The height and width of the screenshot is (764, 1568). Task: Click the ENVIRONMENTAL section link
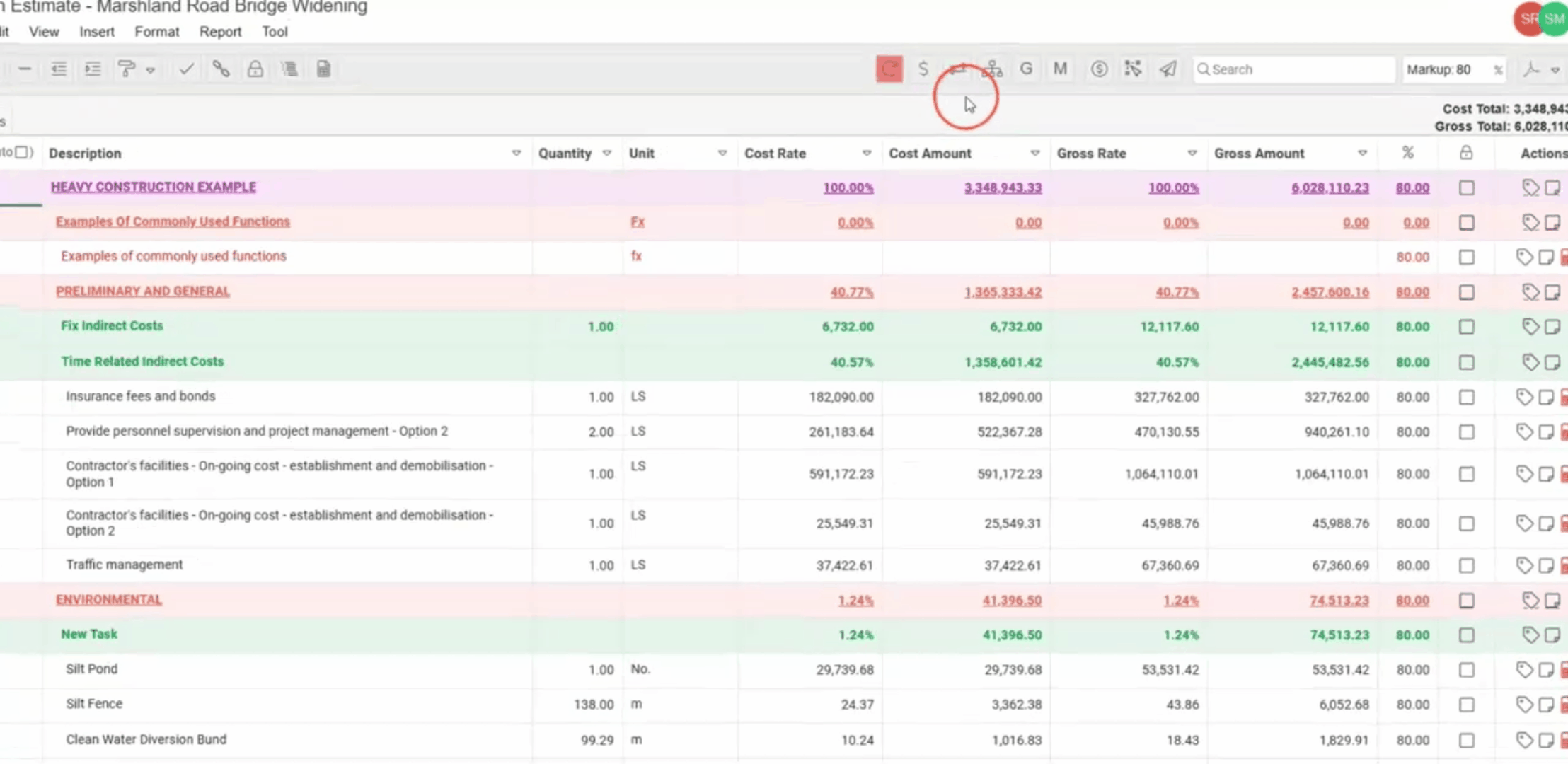point(109,600)
